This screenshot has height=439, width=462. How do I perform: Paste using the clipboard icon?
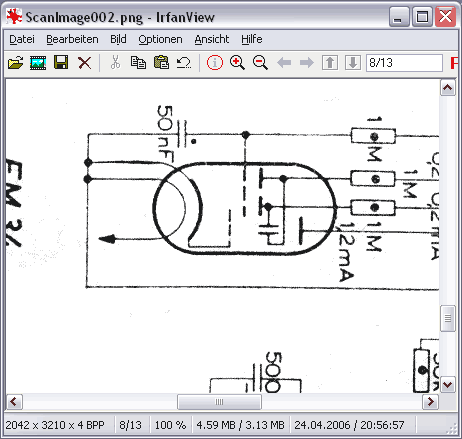(161, 62)
